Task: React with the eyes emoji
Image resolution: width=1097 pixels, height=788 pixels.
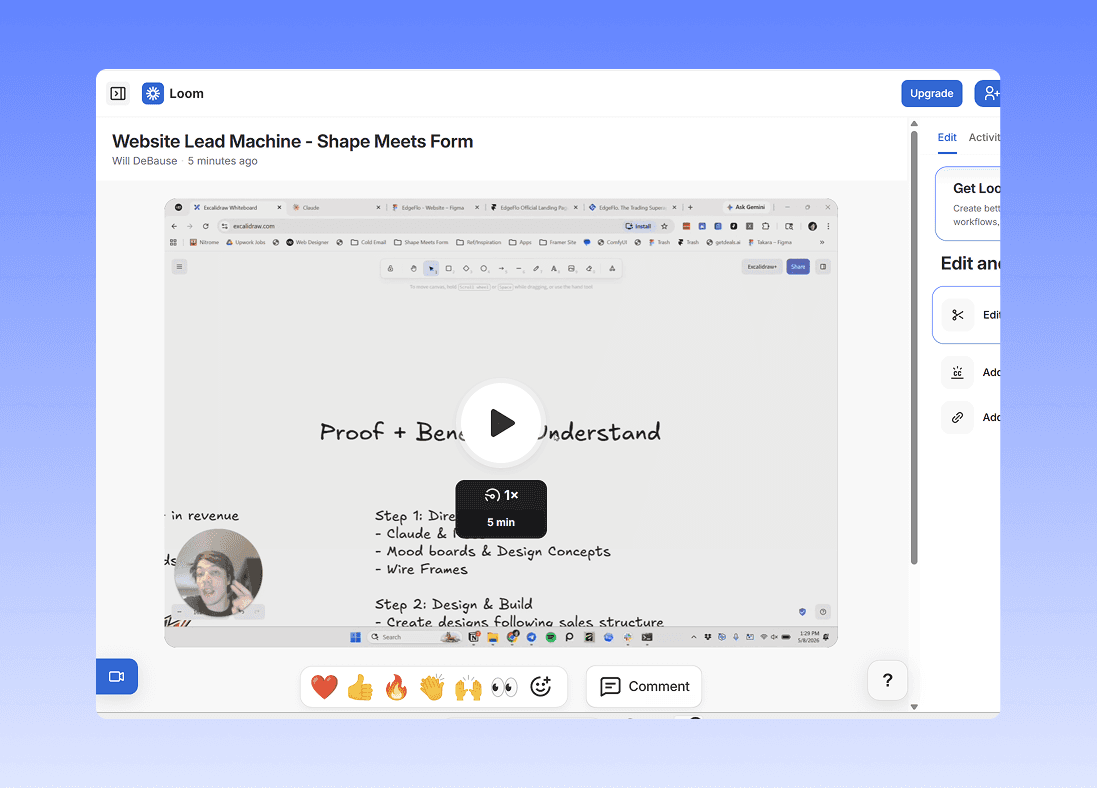Action: (x=504, y=687)
